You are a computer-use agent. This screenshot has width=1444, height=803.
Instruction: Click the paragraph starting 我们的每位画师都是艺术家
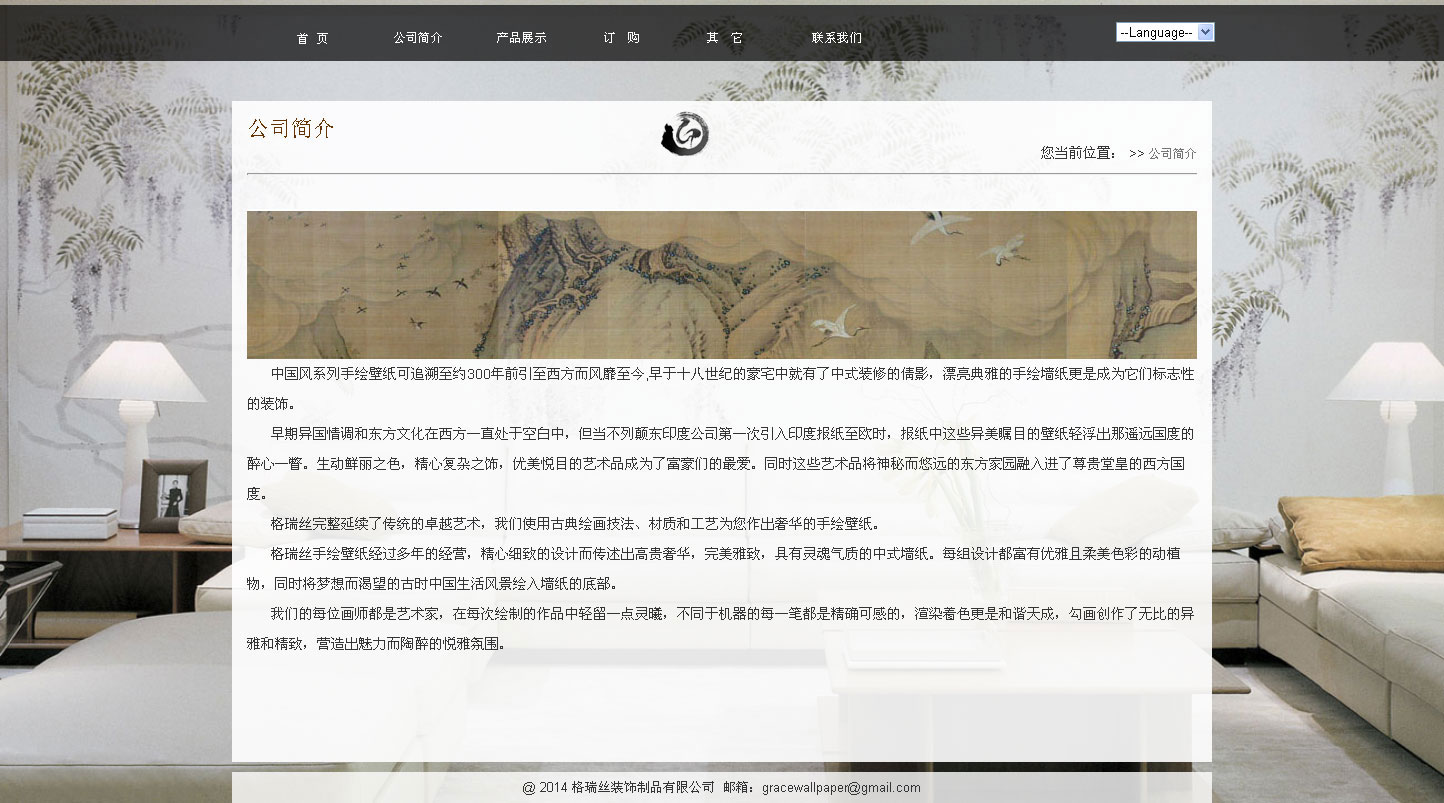click(721, 629)
